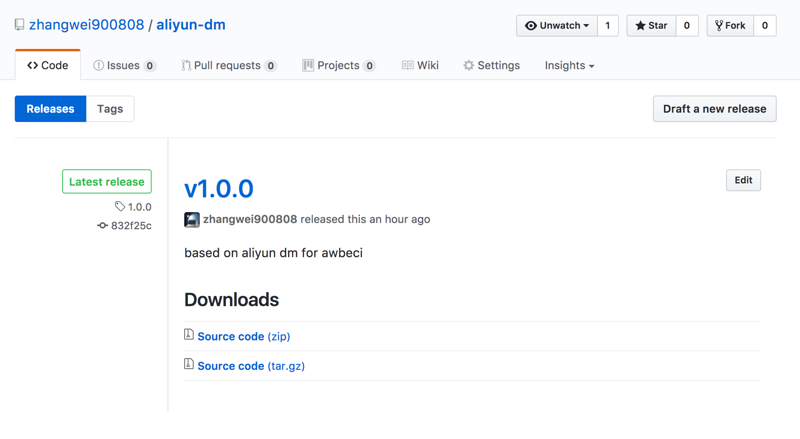Click 'released this an hour ago' text
800x439 pixels.
click(x=365, y=219)
